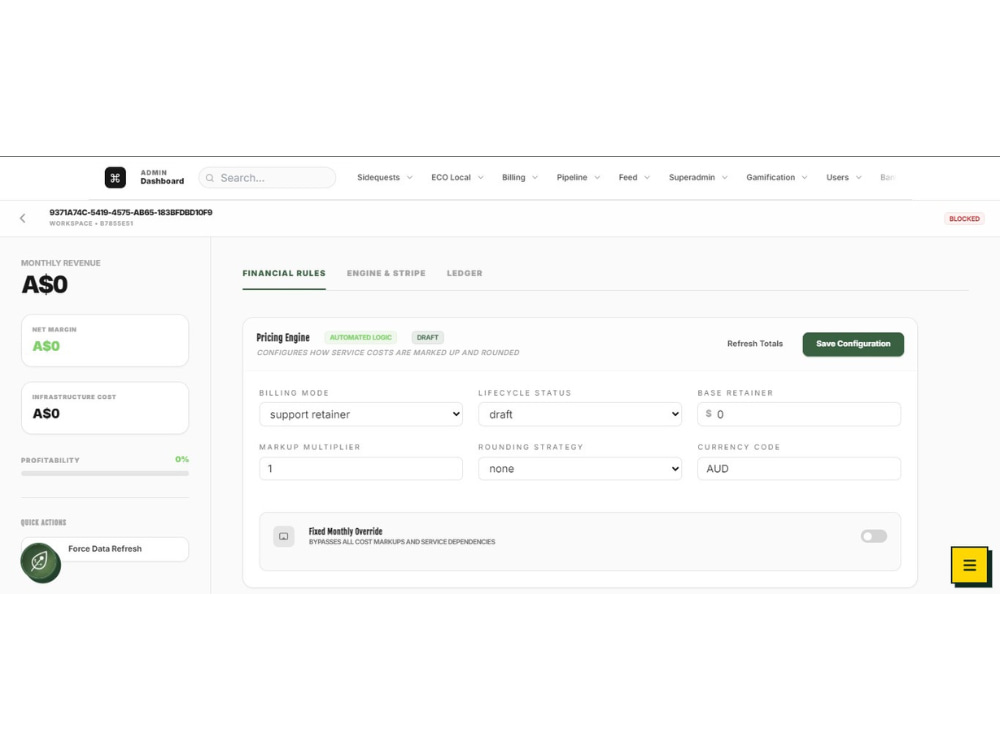Click the Infrastructure Cost A$0 card
Viewport: 1000px width, 750px height.
tap(105, 408)
